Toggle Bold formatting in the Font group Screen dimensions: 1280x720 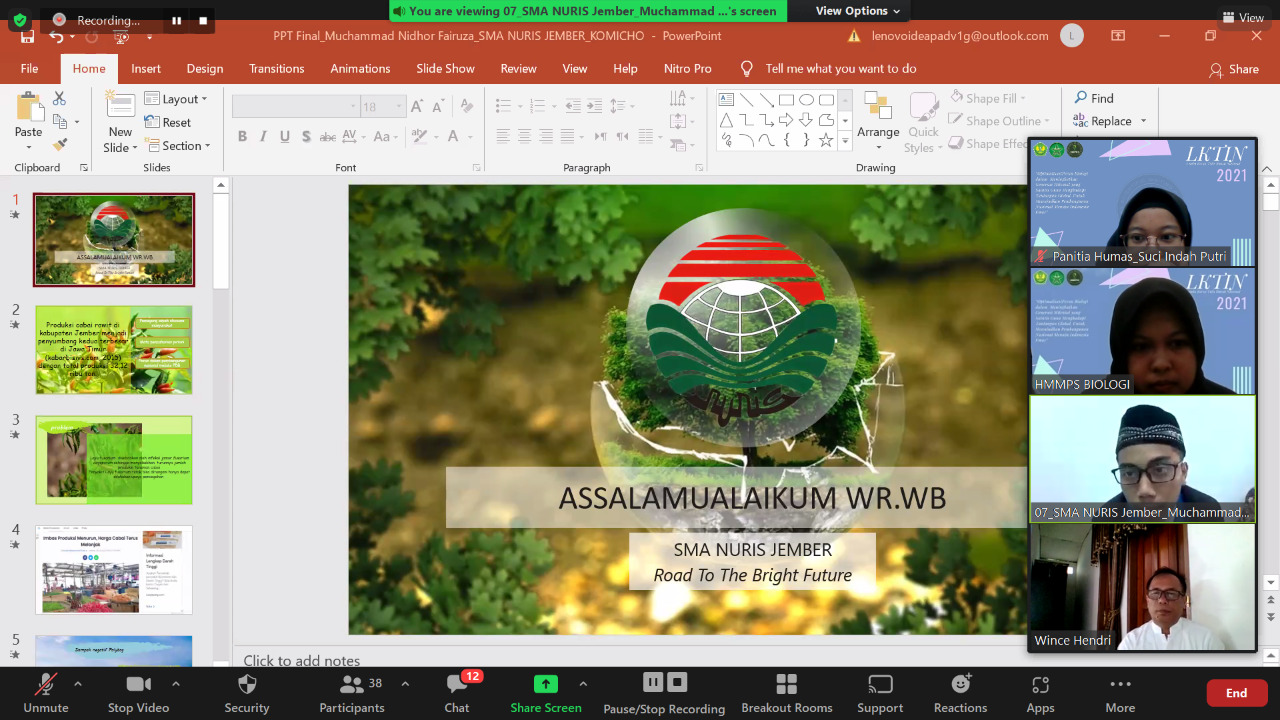[243, 137]
